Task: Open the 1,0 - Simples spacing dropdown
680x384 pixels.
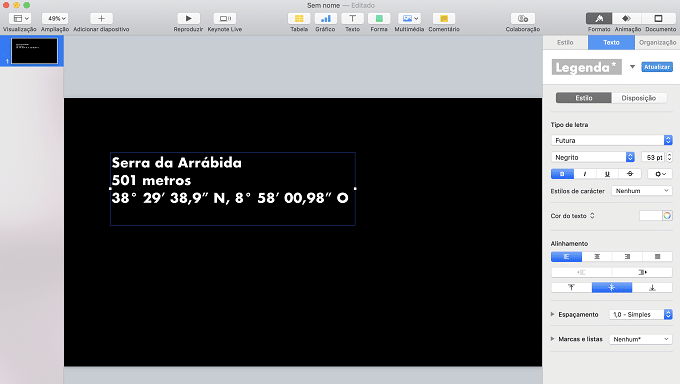Action: (x=641, y=315)
